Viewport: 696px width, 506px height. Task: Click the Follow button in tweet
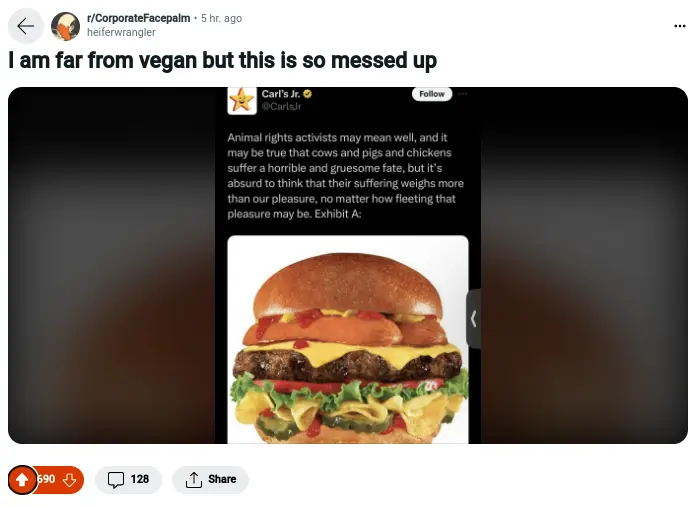(432, 94)
